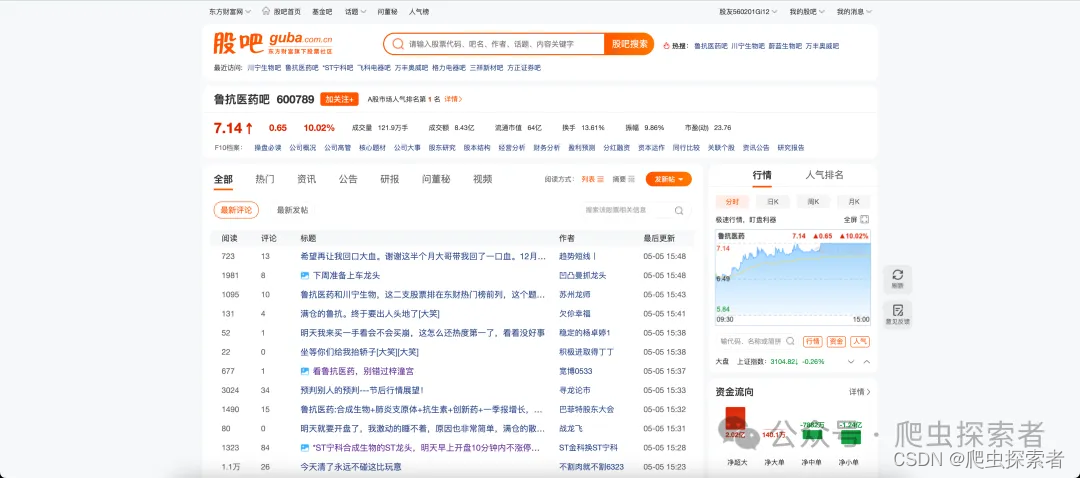The height and width of the screenshot is (478, 1080).
Task: Click image icon before 下周准备上车龙头
Action: coord(304,276)
